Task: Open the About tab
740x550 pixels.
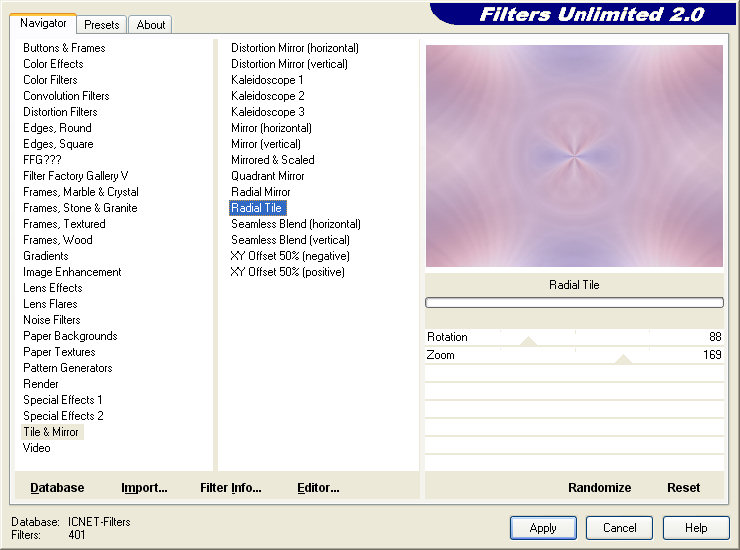Action: (x=151, y=25)
